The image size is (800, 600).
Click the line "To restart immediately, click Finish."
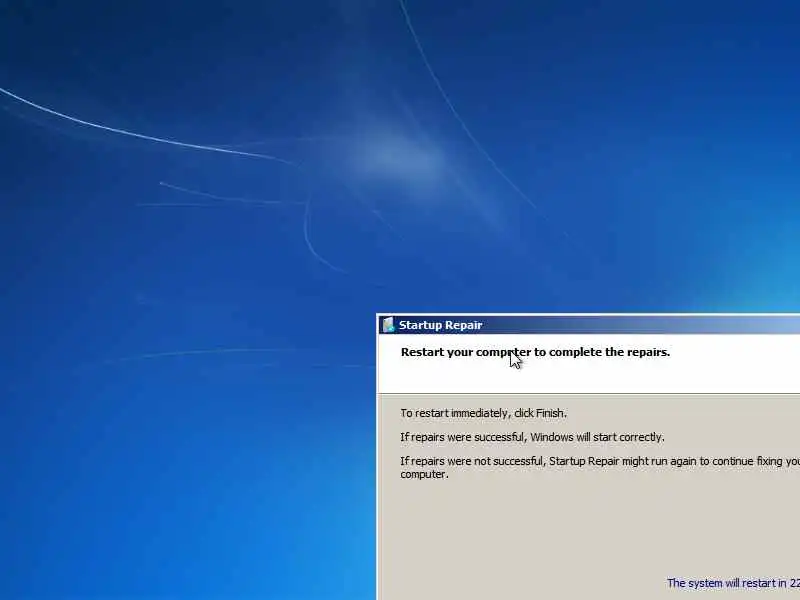[x=483, y=413]
